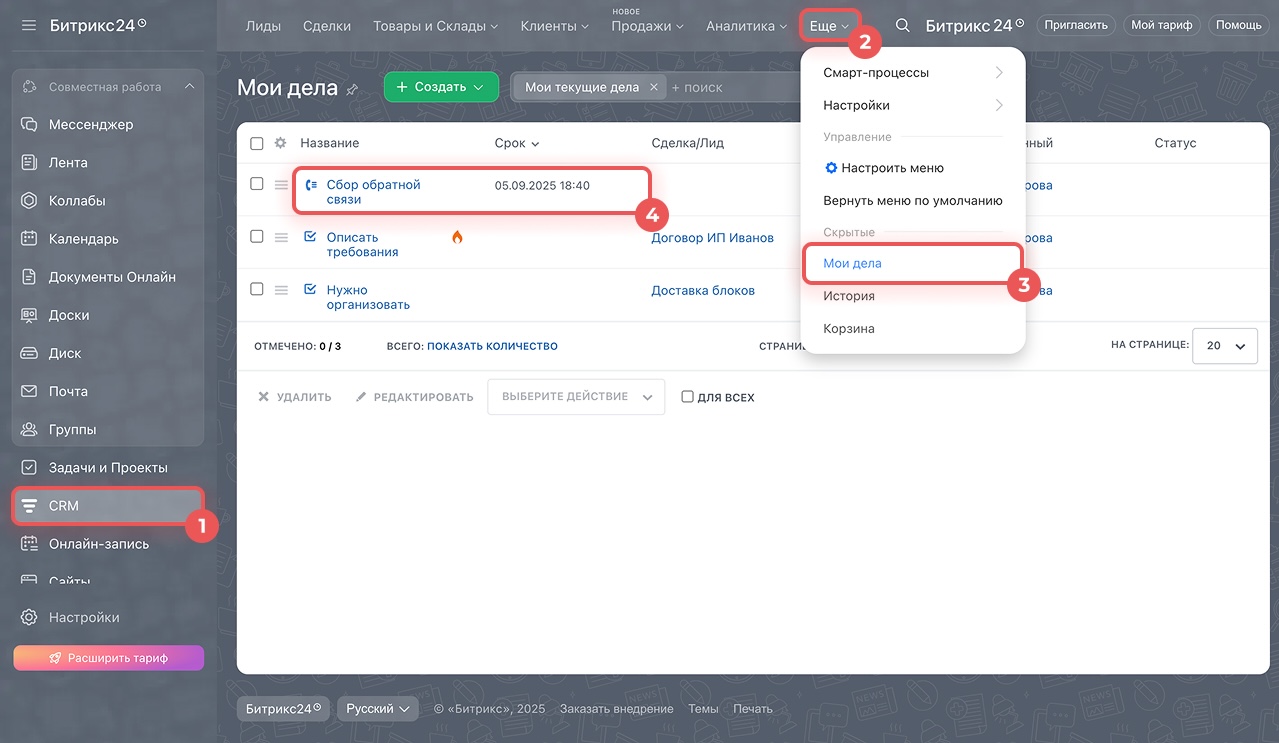Check the Описать требования row checkbox

(x=257, y=237)
